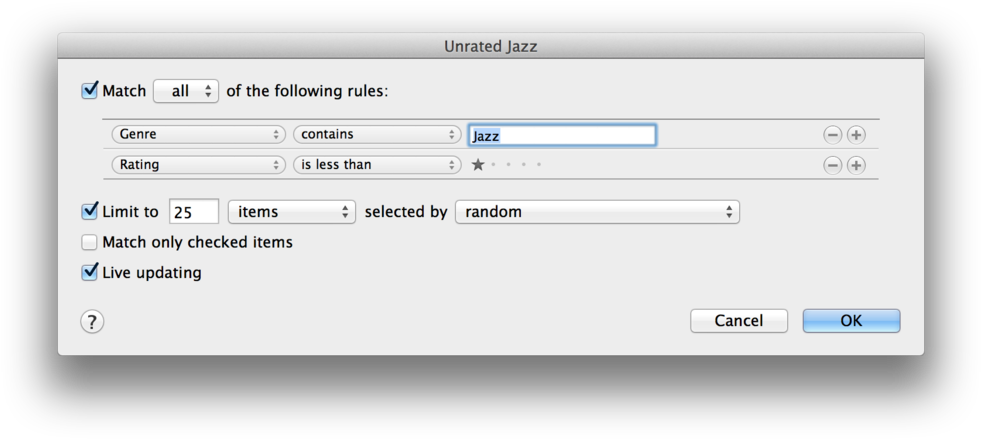Click the fifth rating dot for five stars
The width and height of the screenshot is (981, 439).
(539, 165)
